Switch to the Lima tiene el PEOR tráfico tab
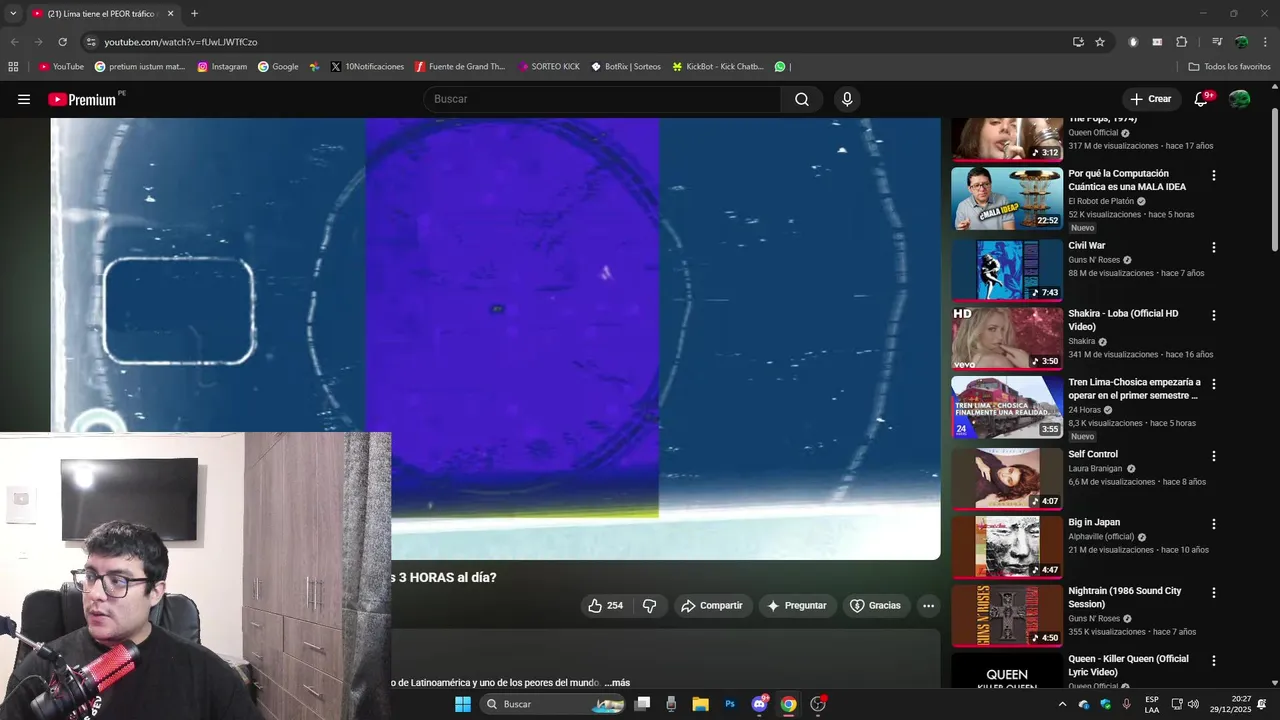This screenshot has height=720, width=1280. coord(103,14)
